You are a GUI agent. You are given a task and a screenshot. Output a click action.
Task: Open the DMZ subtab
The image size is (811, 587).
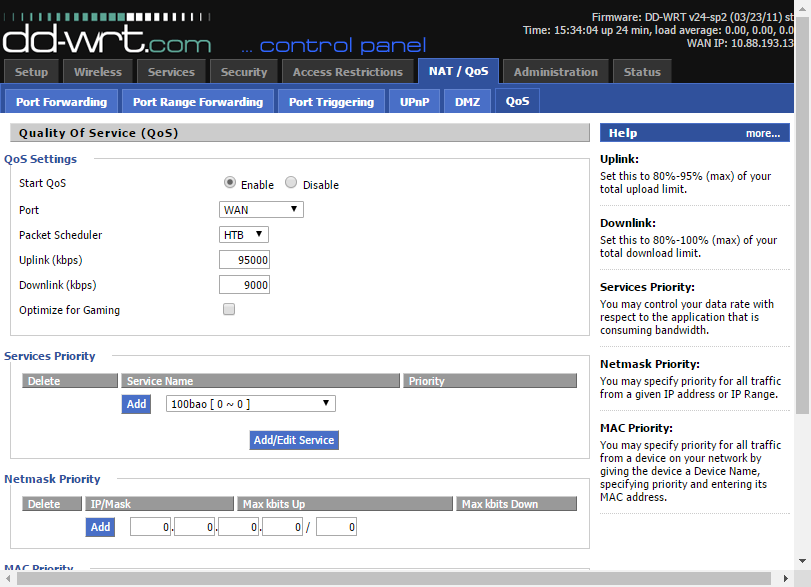(467, 102)
